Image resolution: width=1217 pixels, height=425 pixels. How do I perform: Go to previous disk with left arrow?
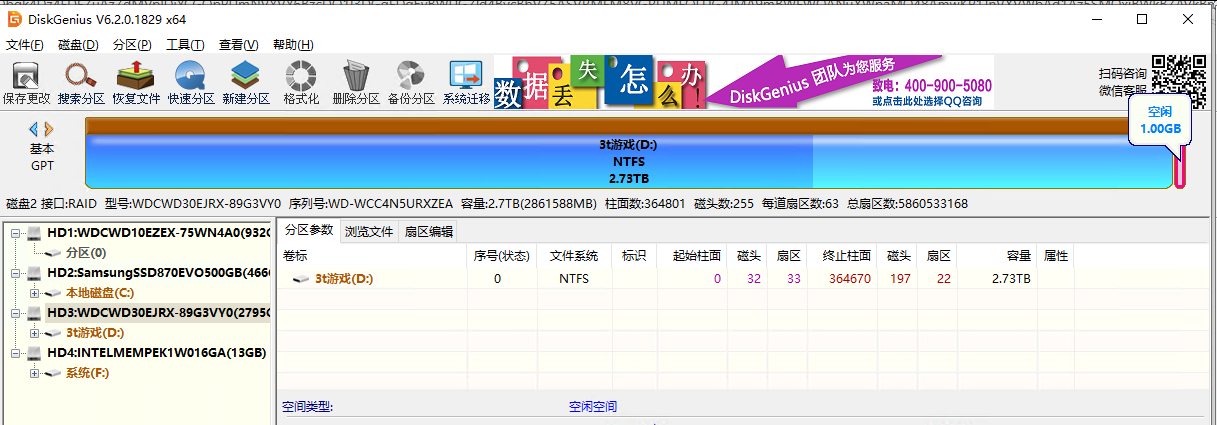(33, 129)
